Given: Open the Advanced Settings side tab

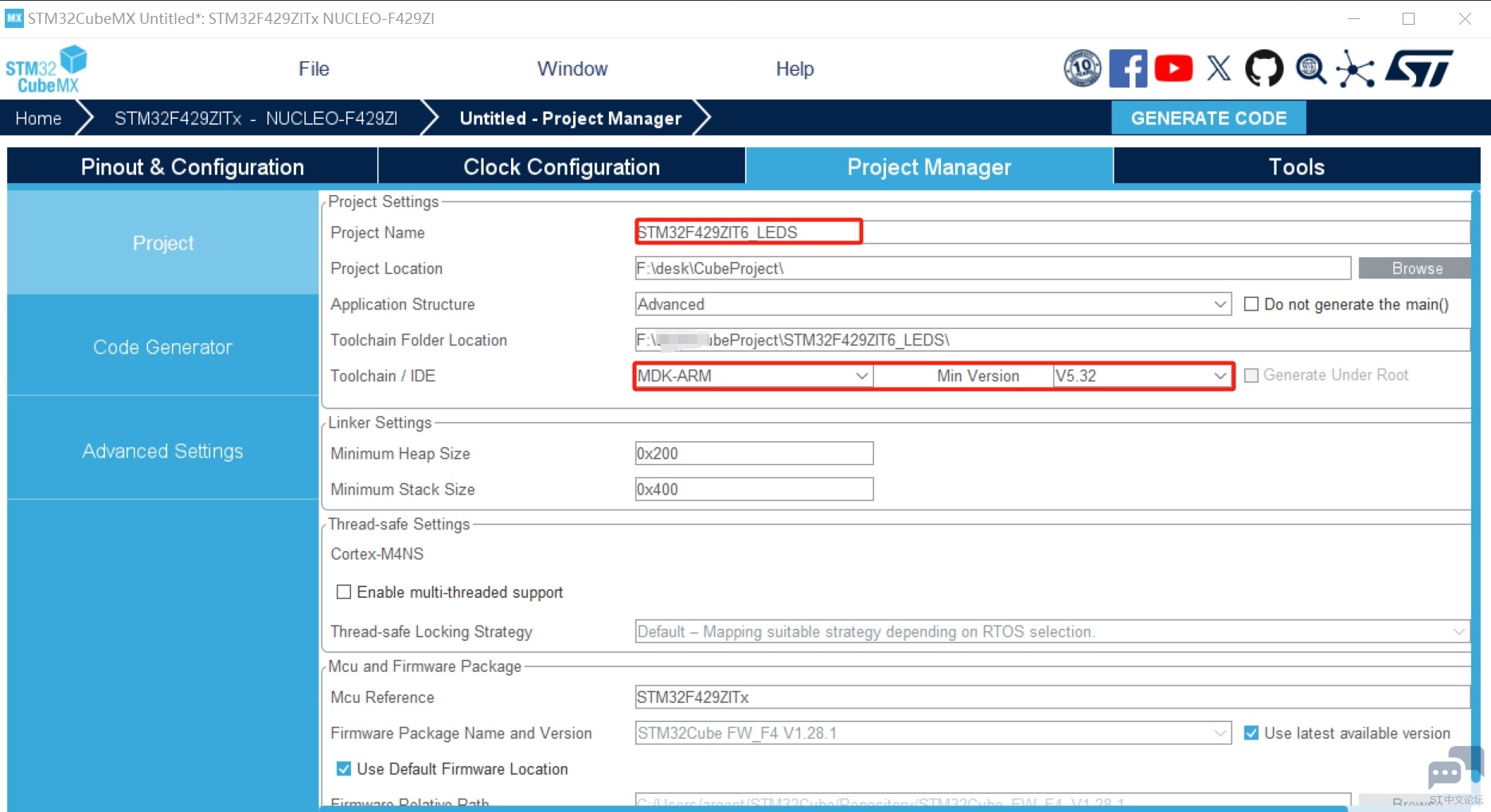Looking at the screenshot, I should [163, 451].
